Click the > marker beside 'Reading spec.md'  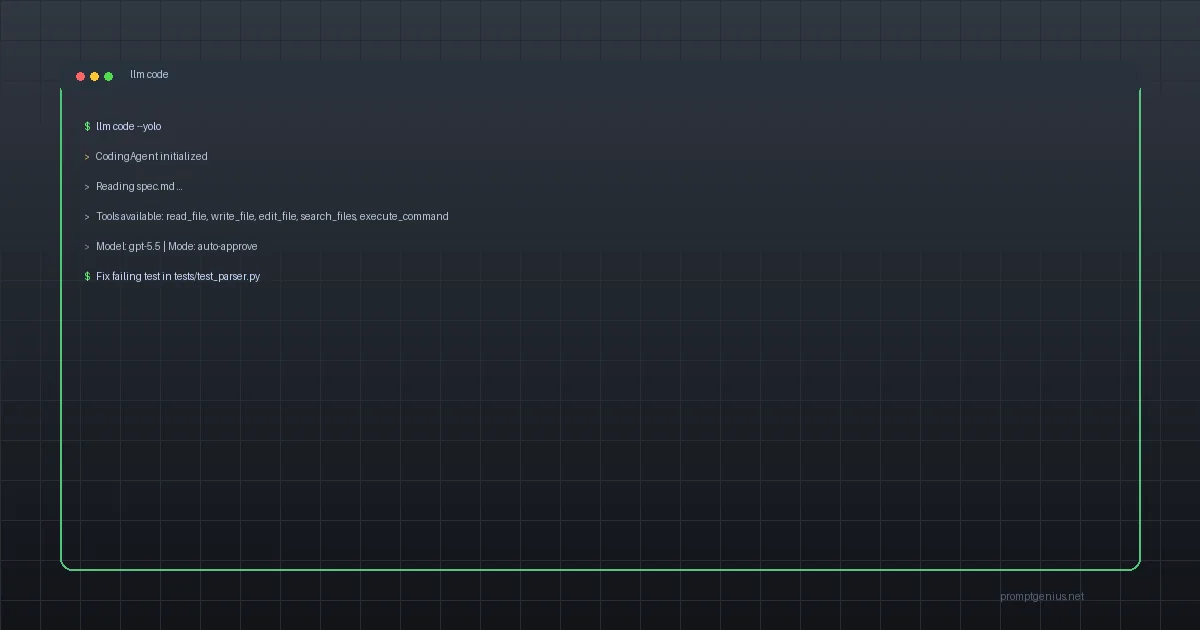[x=88, y=187]
